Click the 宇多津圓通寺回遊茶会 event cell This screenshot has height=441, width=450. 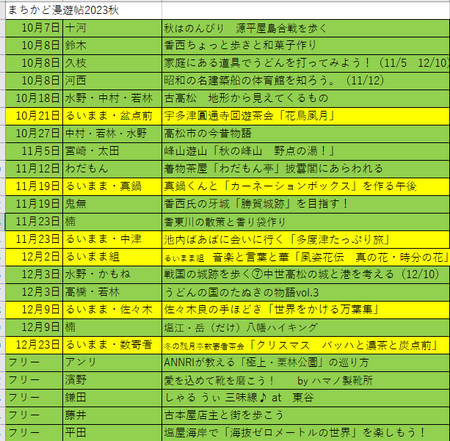(306, 116)
